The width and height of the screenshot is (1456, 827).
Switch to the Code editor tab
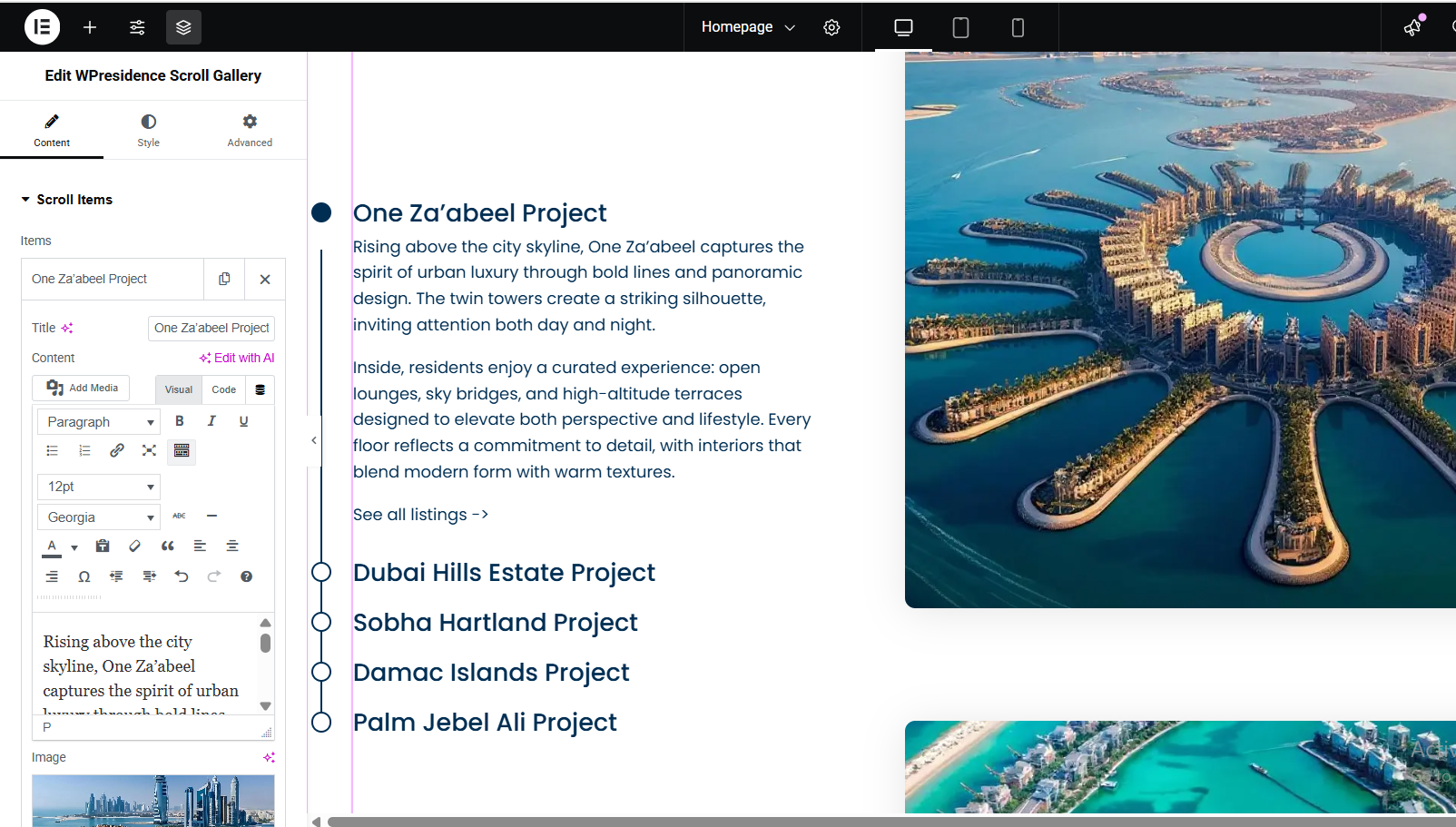click(x=223, y=389)
